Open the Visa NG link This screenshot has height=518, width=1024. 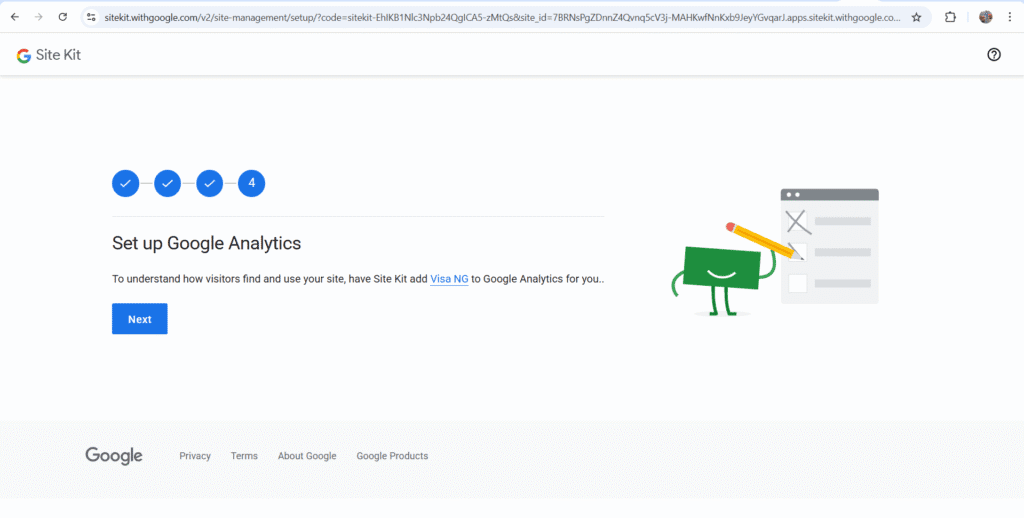[449, 279]
